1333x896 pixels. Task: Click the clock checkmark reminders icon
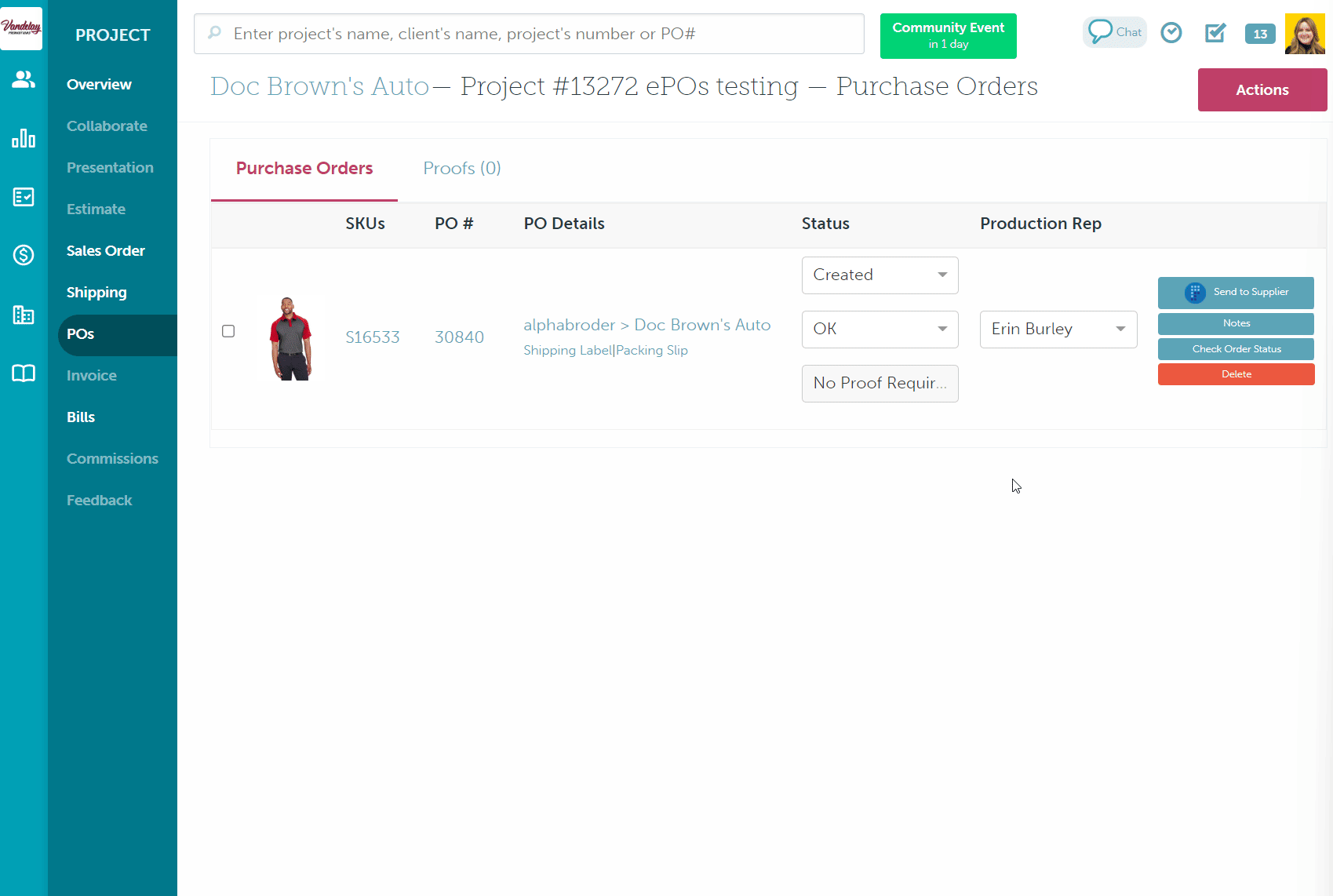(1171, 33)
